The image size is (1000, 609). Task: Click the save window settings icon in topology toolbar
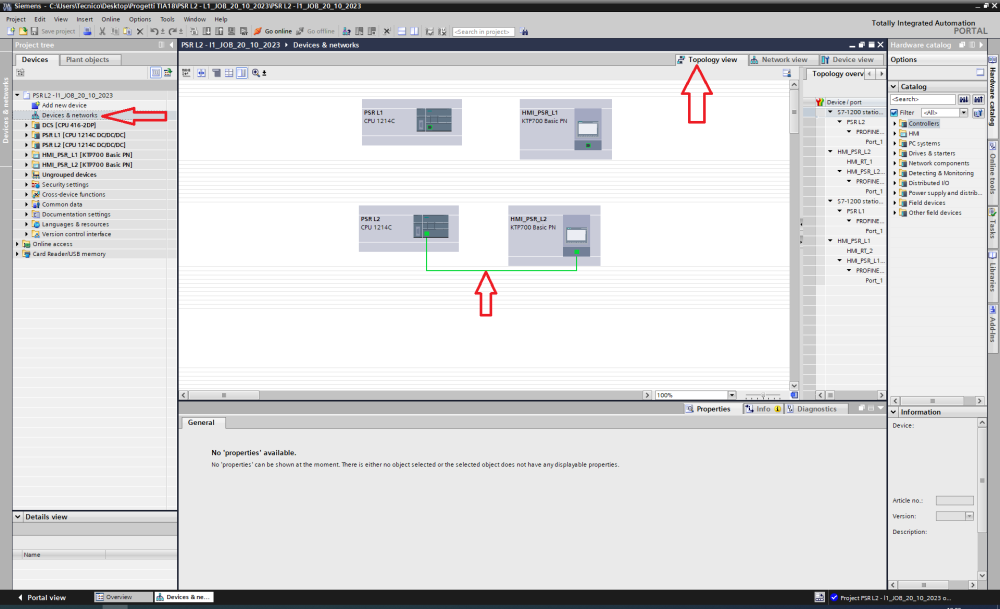pyautogui.click(x=787, y=73)
